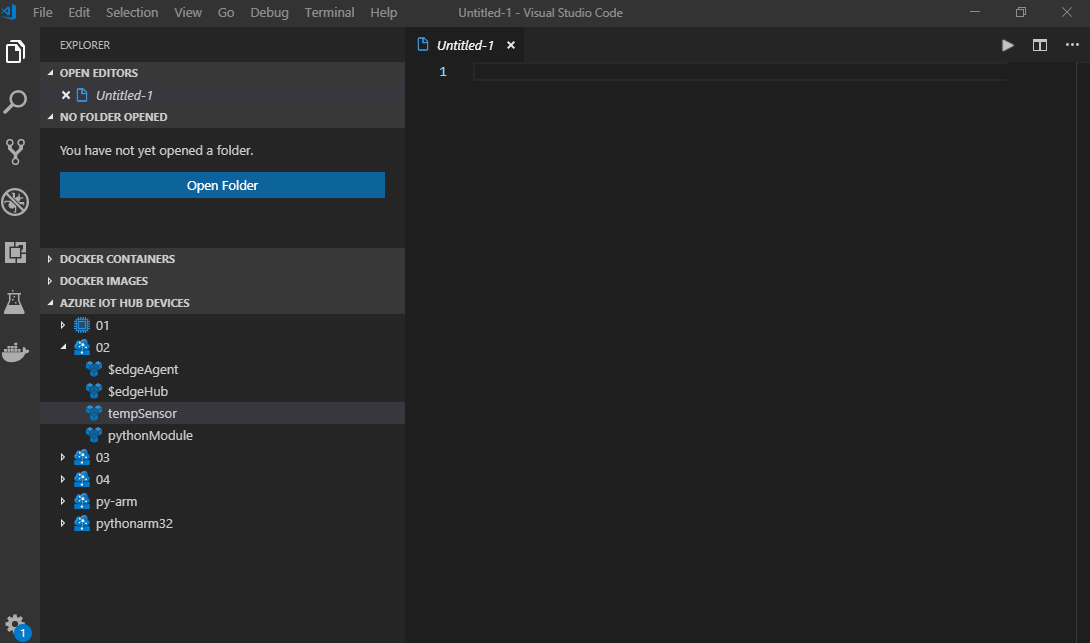This screenshot has height=643, width=1090.
Task: Click the edge device icon of 02
Action: (x=82, y=347)
